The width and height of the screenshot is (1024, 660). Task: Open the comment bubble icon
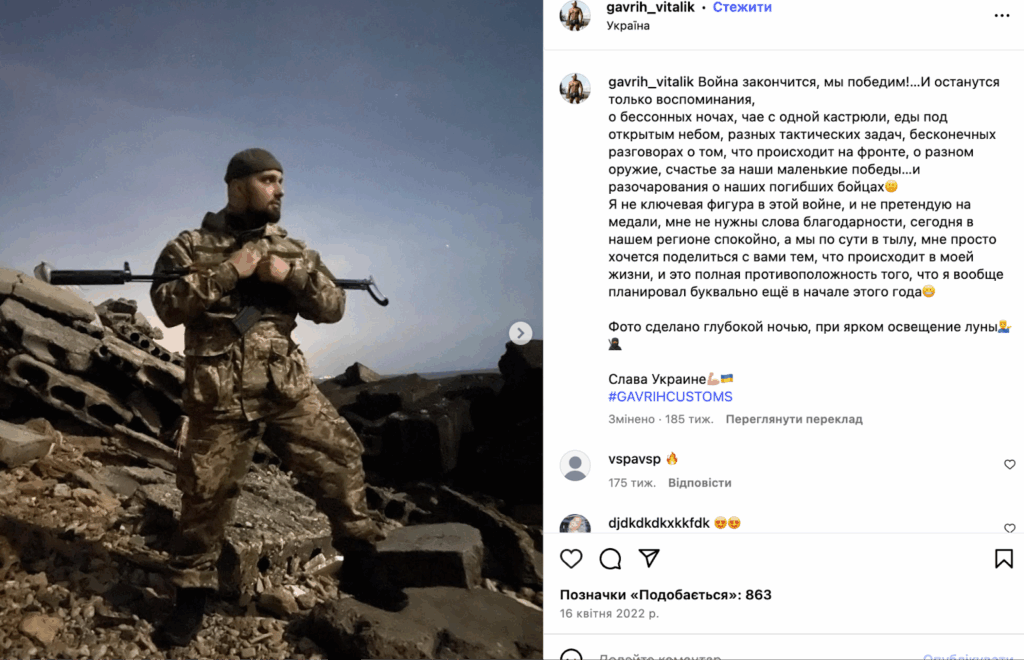(x=610, y=559)
